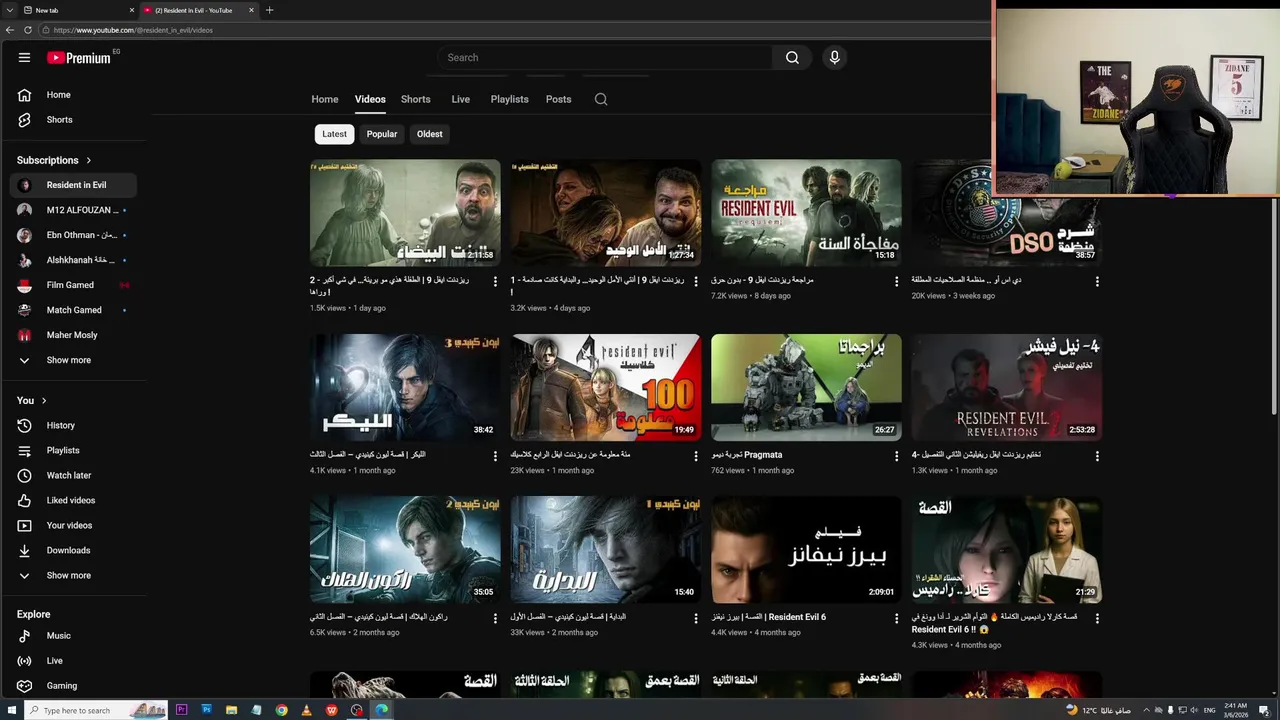Go back with browser back arrow
Viewport: 1280px width, 720px height.
pos(10,30)
